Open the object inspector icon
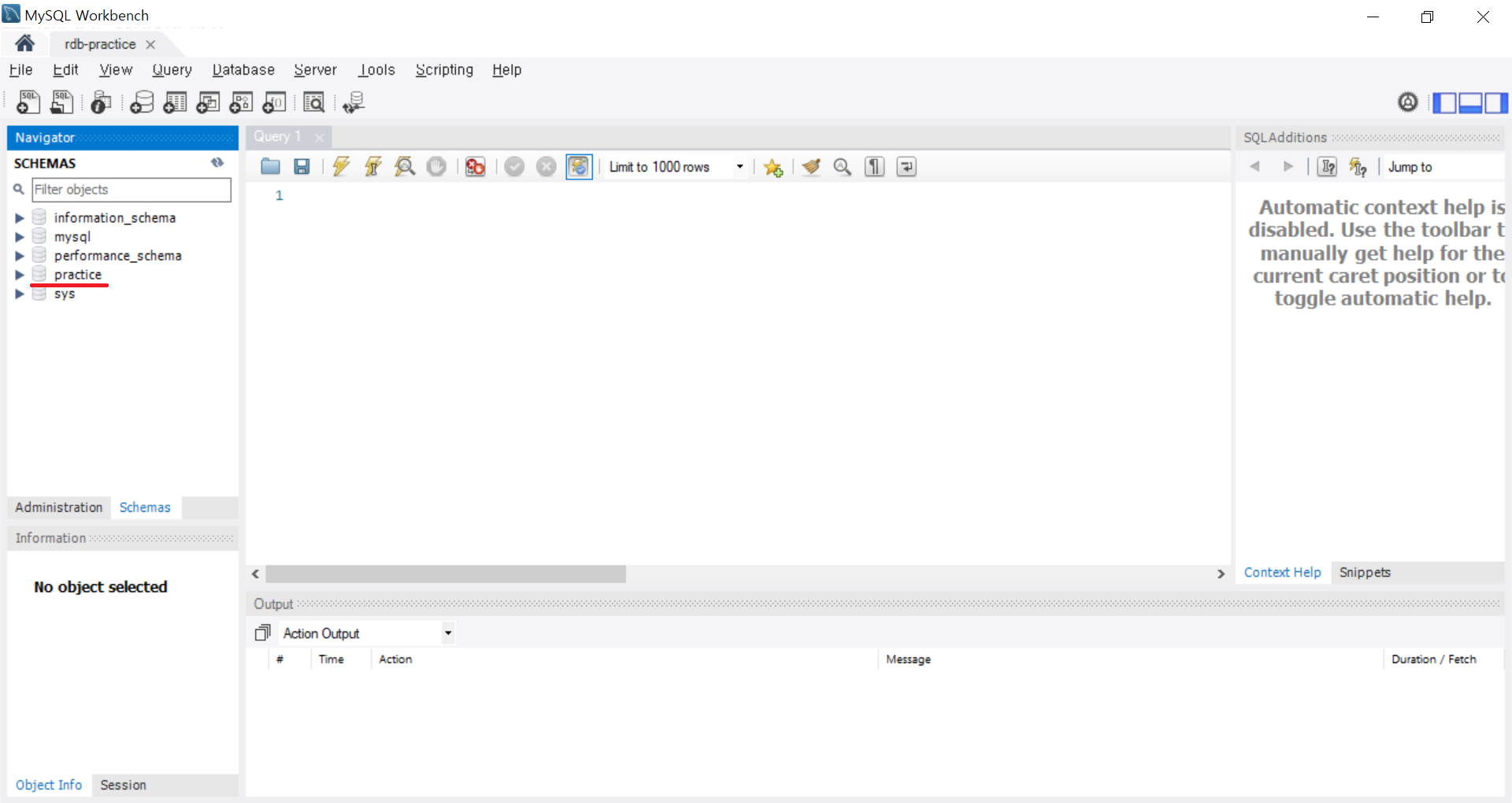This screenshot has height=803, width=1512. pos(101,102)
